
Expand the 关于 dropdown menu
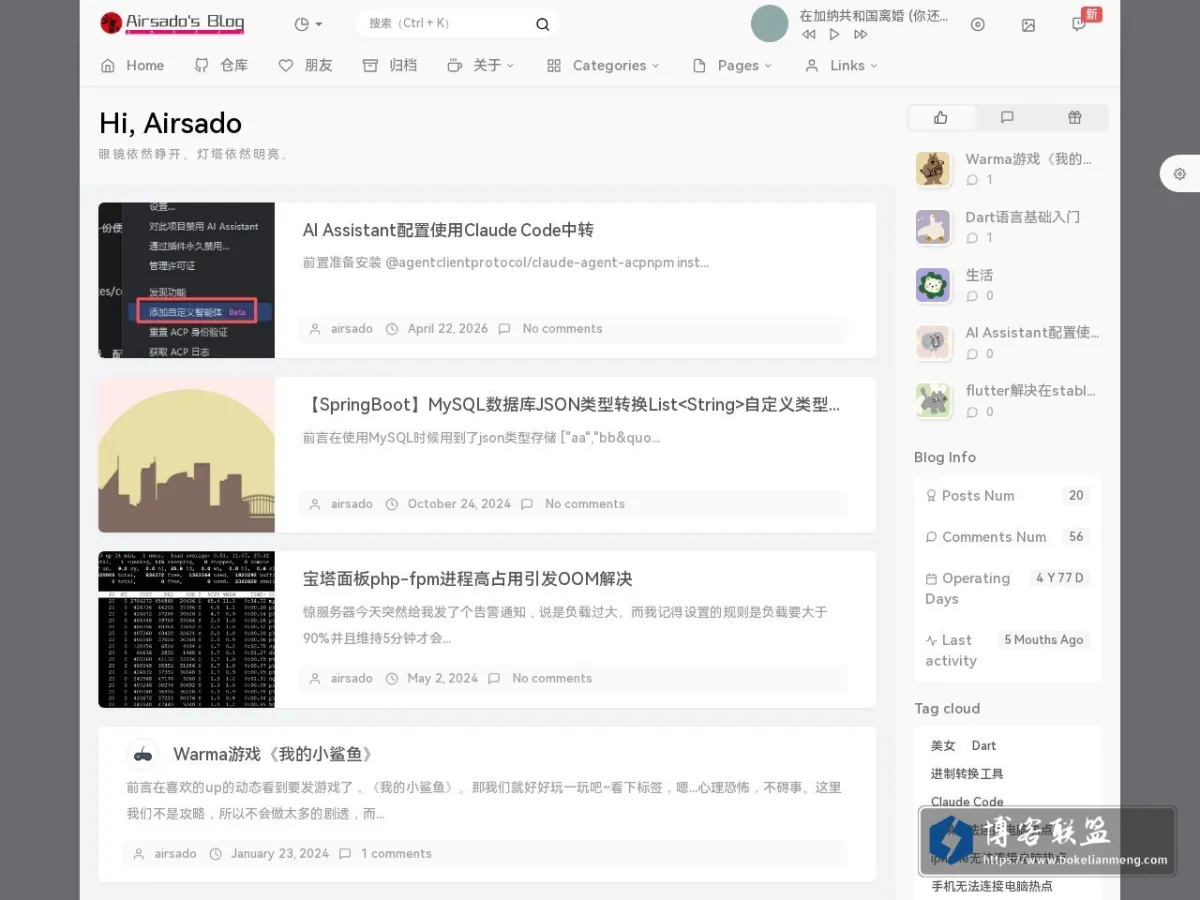pyautogui.click(x=480, y=65)
